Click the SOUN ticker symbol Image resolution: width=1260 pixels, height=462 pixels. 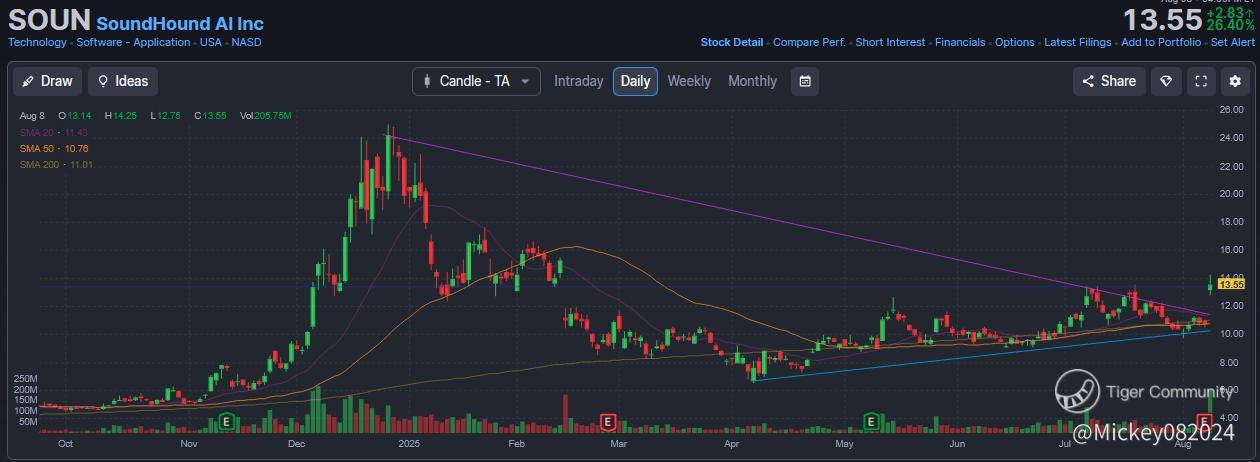point(49,19)
